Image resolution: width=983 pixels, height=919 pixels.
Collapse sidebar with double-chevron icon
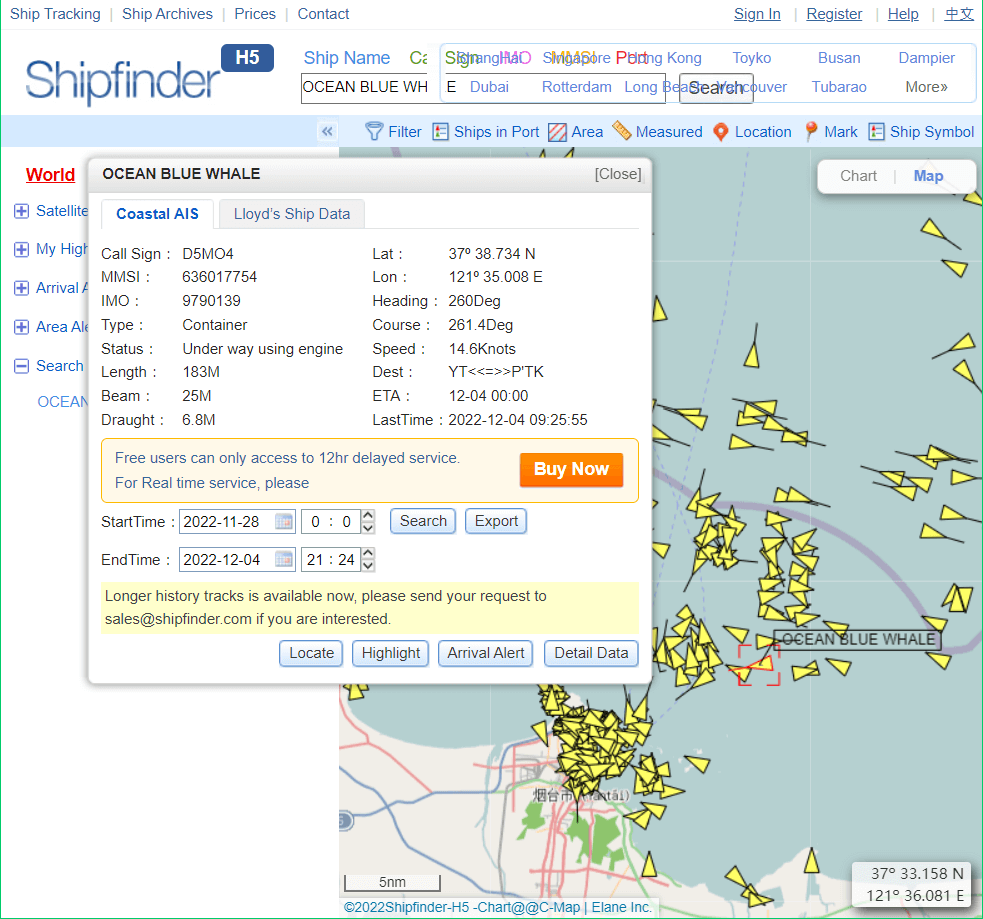pyautogui.click(x=327, y=132)
